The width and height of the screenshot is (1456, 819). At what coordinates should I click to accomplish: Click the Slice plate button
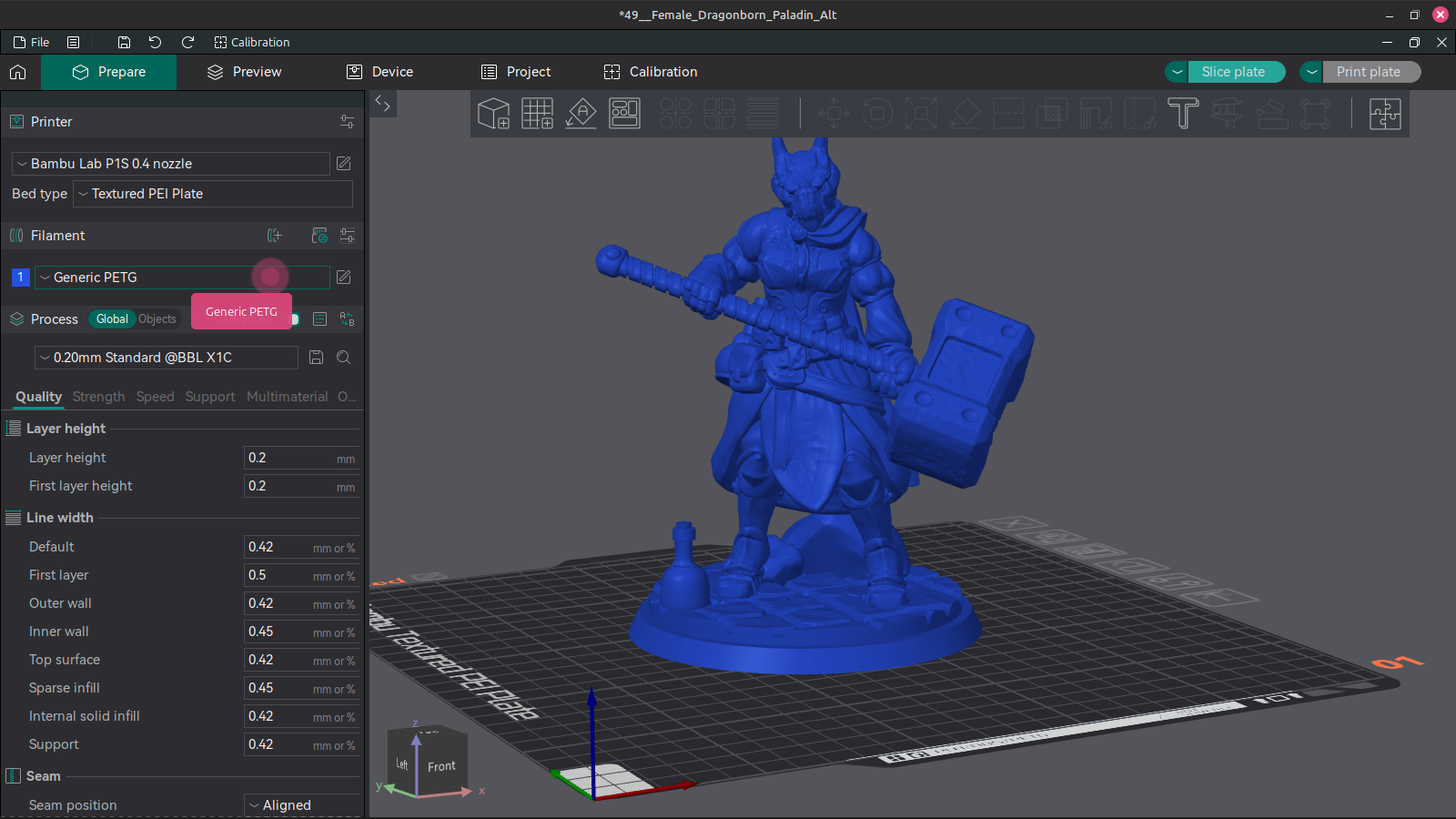(1237, 72)
